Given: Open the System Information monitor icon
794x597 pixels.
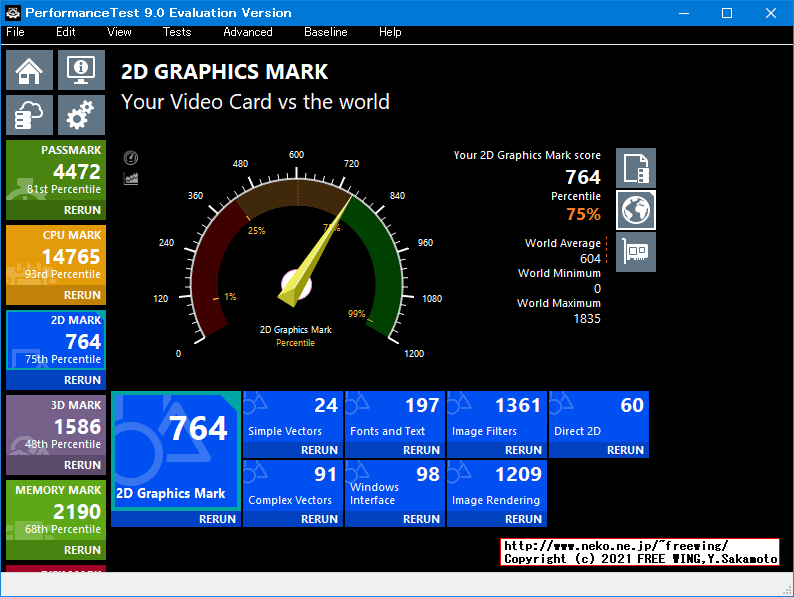Looking at the screenshot, I should (81, 70).
